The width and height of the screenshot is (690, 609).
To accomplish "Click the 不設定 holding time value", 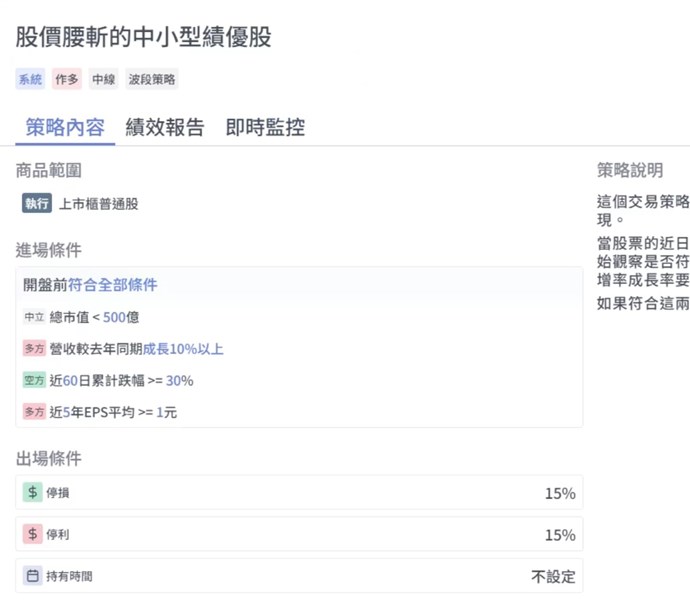I will [553, 576].
